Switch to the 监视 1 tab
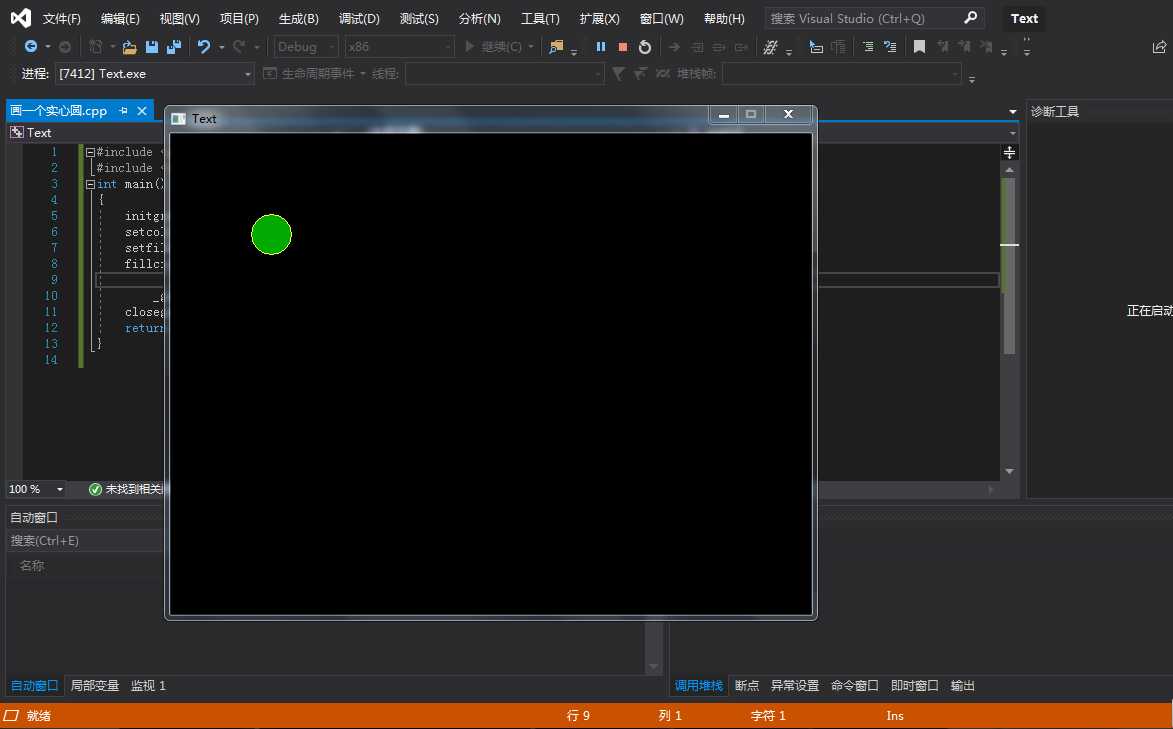 click(148, 686)
